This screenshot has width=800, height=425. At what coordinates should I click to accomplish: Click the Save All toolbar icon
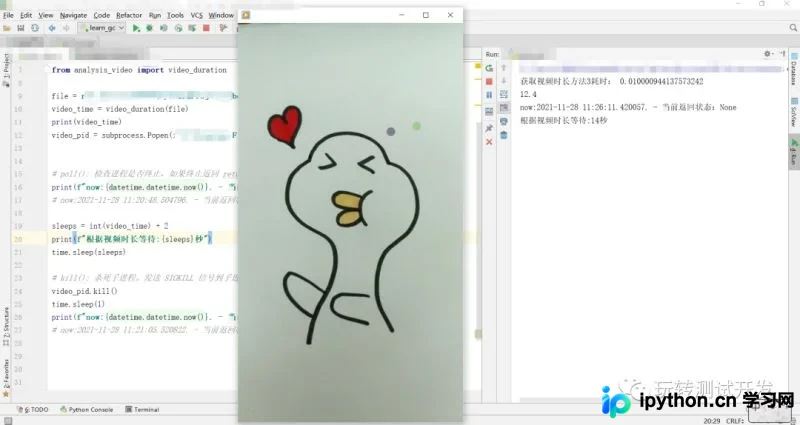pos(21,28)
